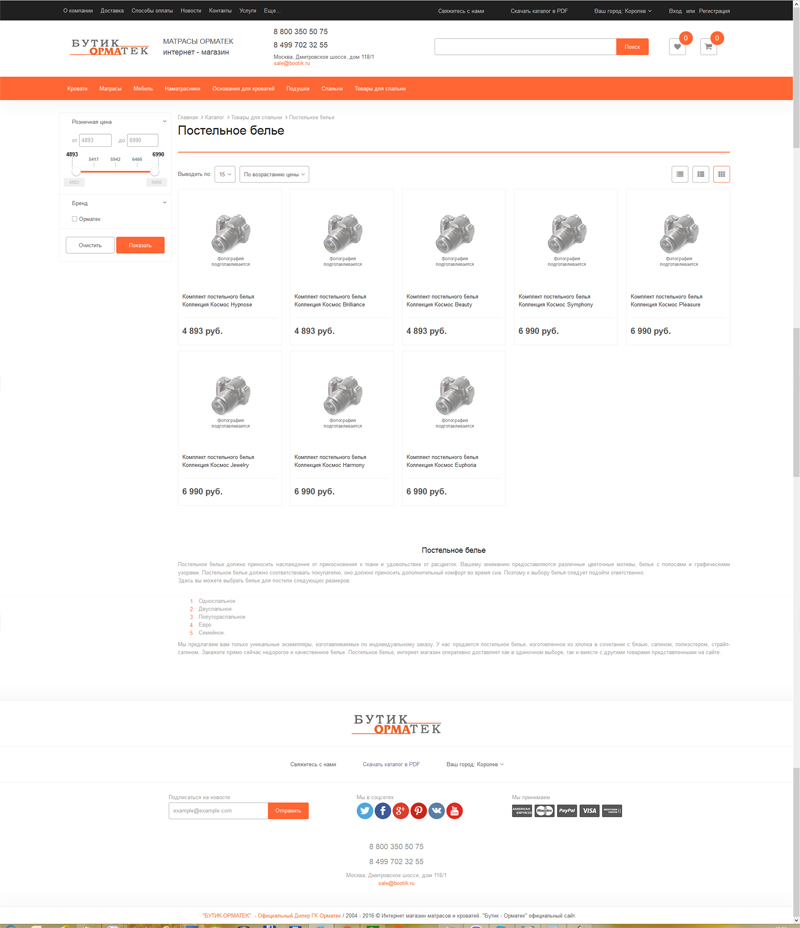Open Facebook social icon in footer

383,811
